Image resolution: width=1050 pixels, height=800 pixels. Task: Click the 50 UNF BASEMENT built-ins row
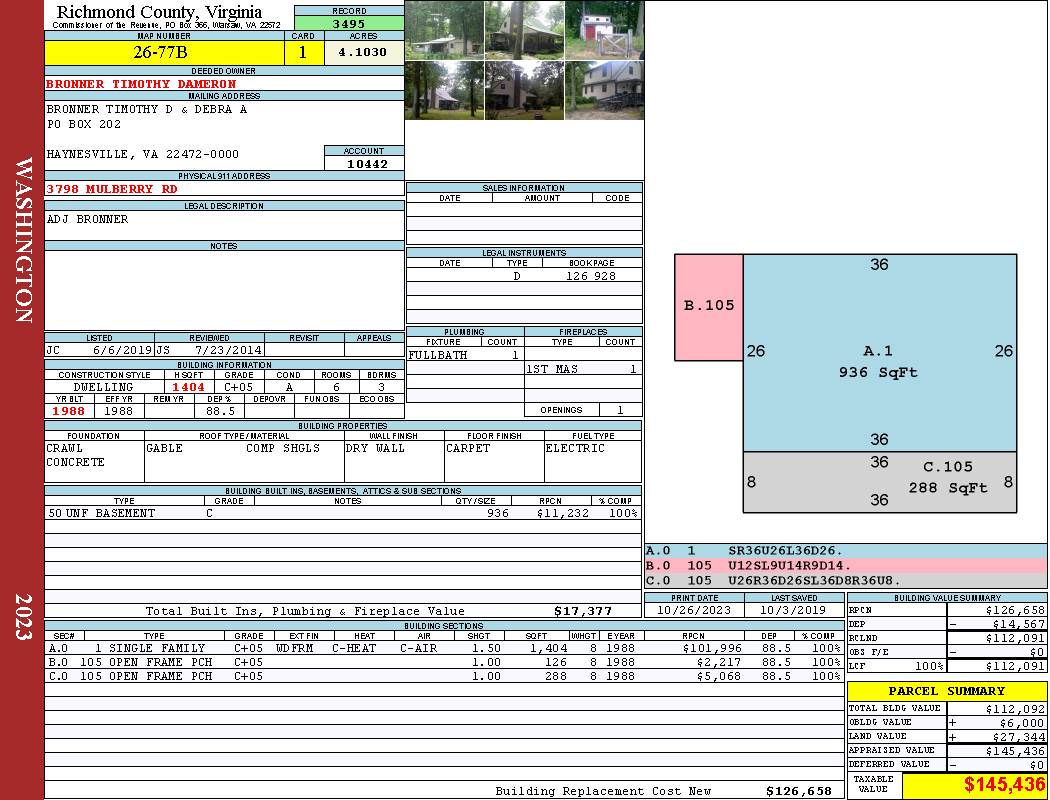(342, 513)
